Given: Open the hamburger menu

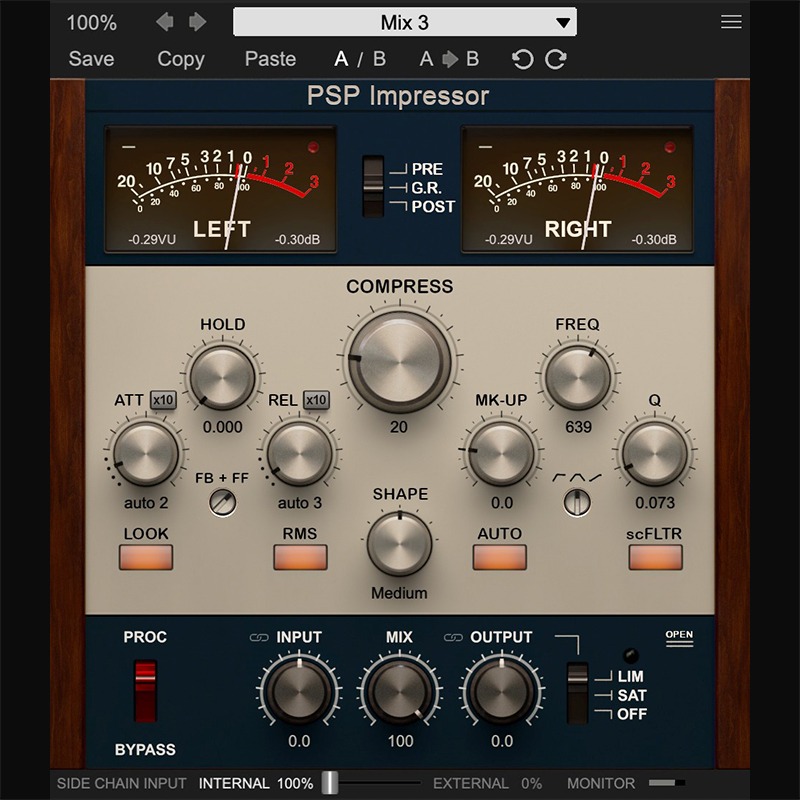Looking at the screenshot, I should 731,22.
